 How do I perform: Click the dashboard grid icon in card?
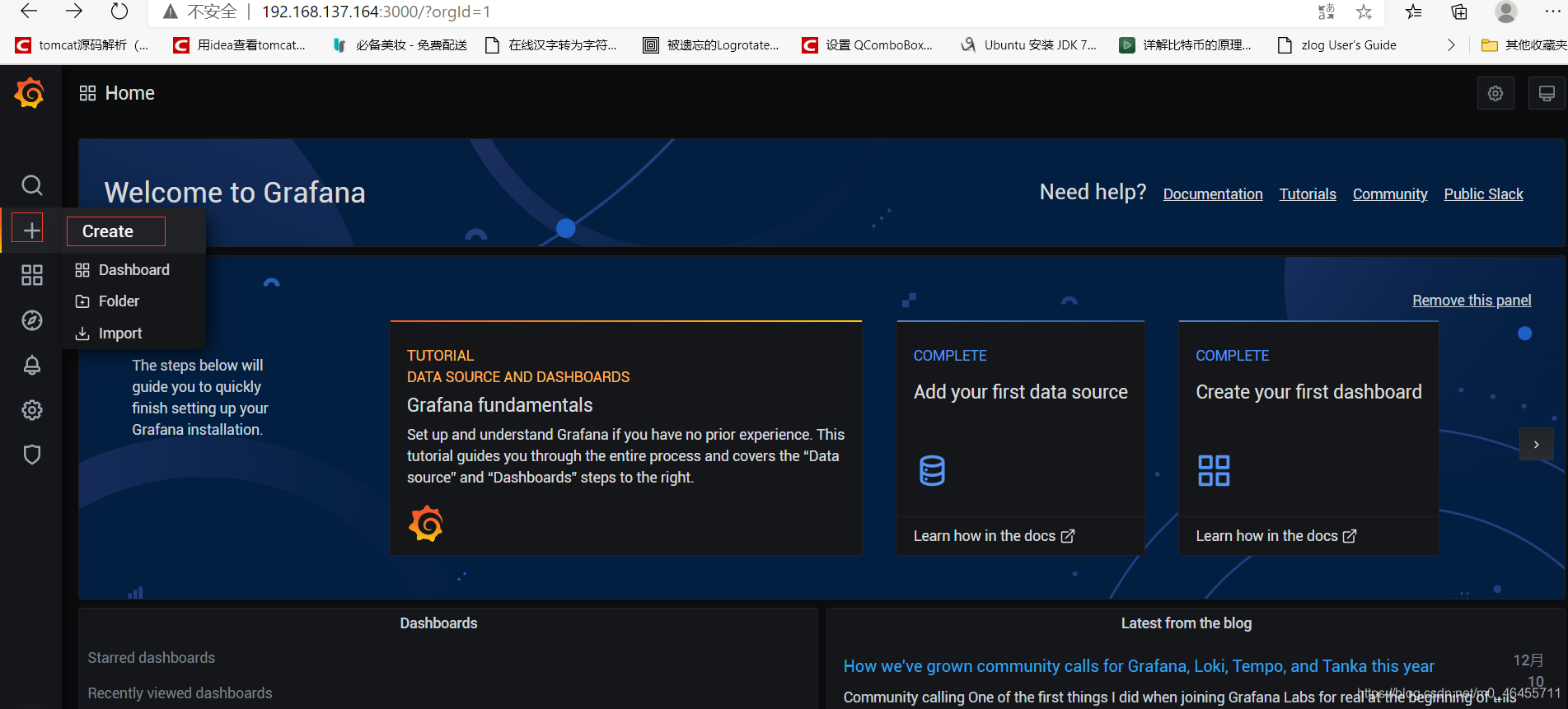[x=1214, y=470]
